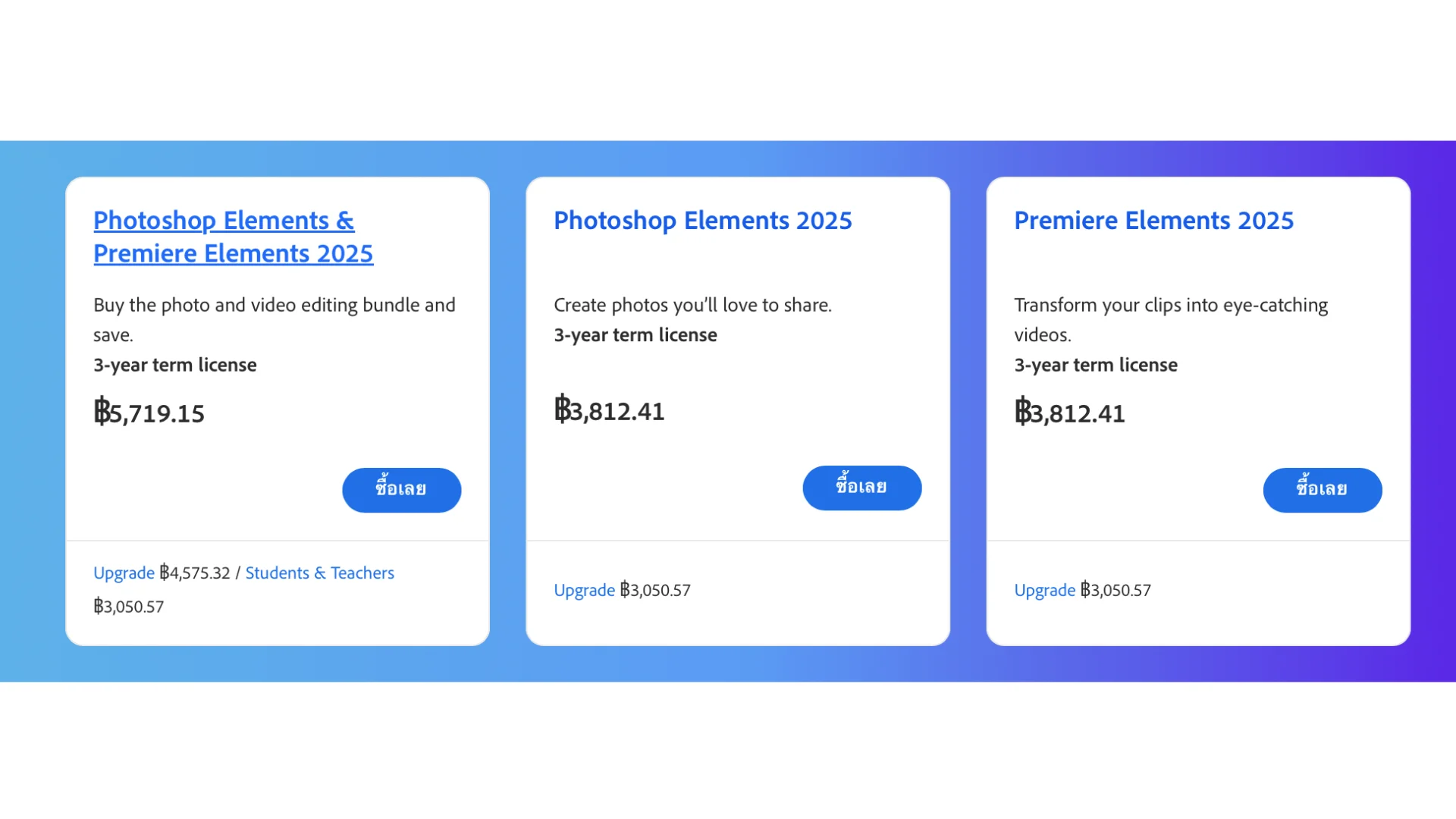The image size is (1456, 819).
Task: Click ฿3,050.57 upgrade price in Premiere Elements card
Action: coord(1116,591)
